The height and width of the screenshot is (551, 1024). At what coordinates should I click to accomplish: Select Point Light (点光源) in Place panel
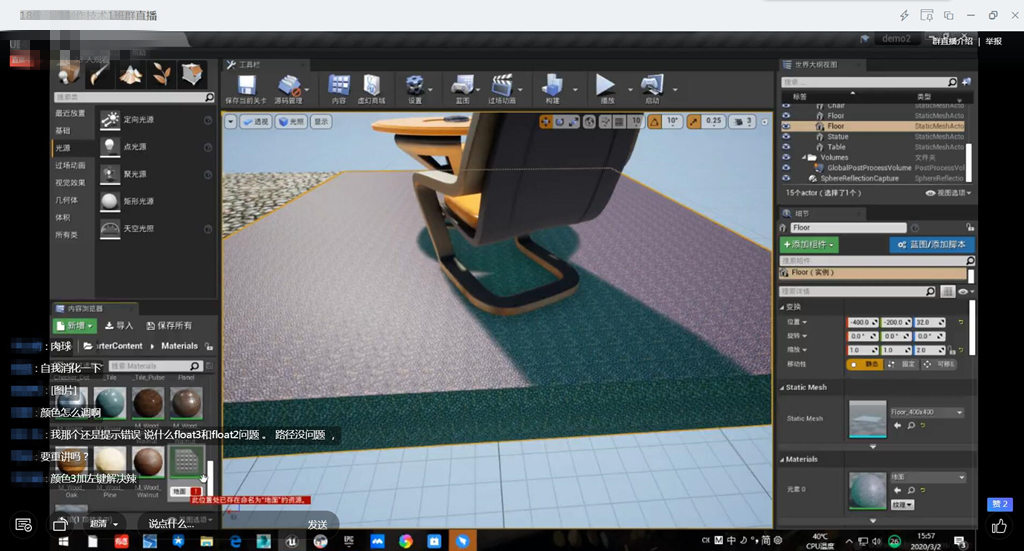pyautogui.click(x=157, y=147)
